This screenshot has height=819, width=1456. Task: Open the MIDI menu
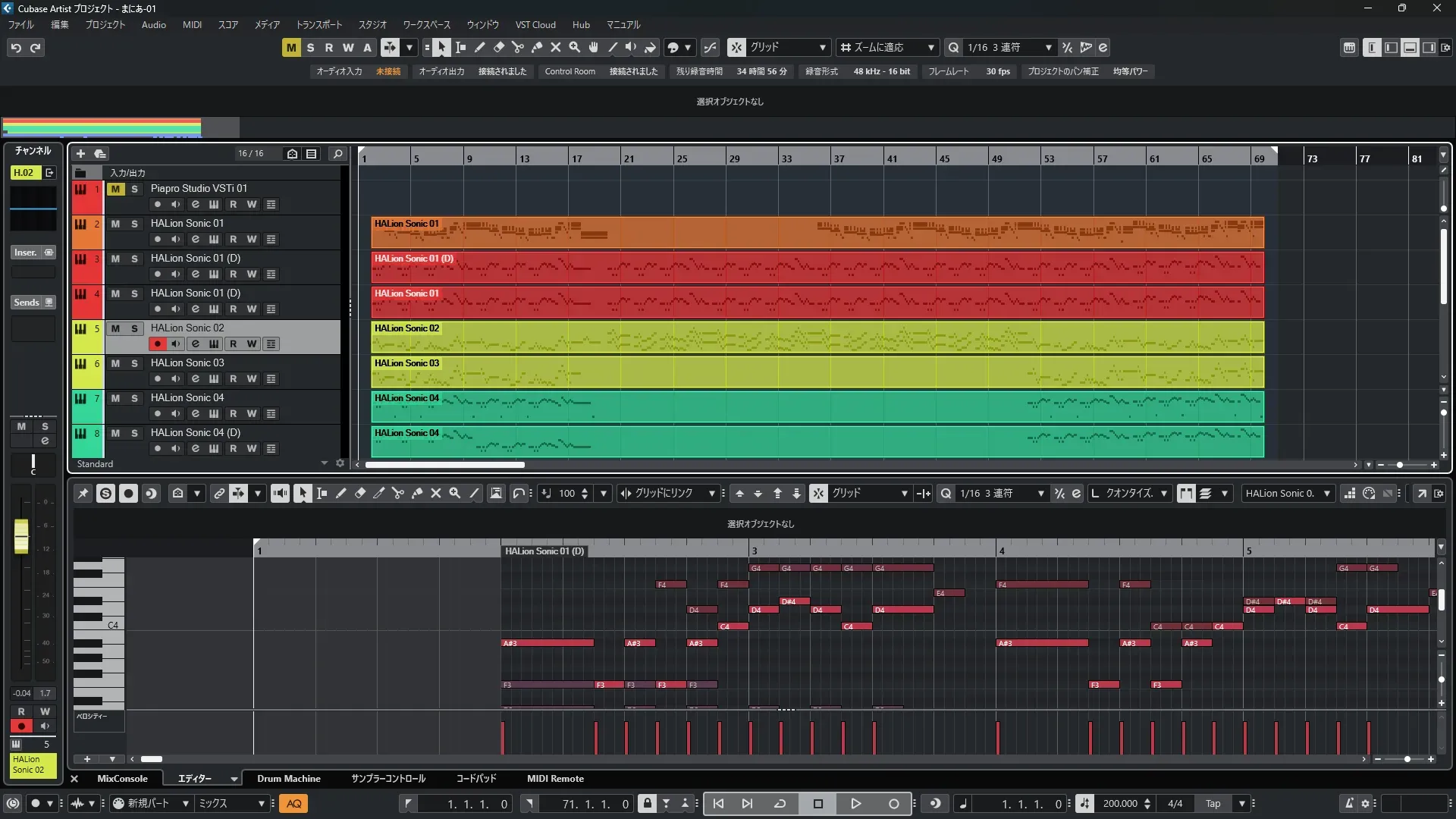click(x=192, y=25)
